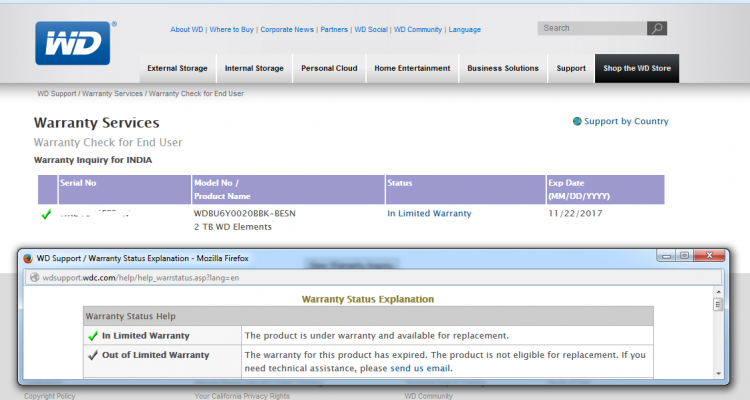Click the Exp Date column header
The image size is (750, 400).
coord(606,189)
